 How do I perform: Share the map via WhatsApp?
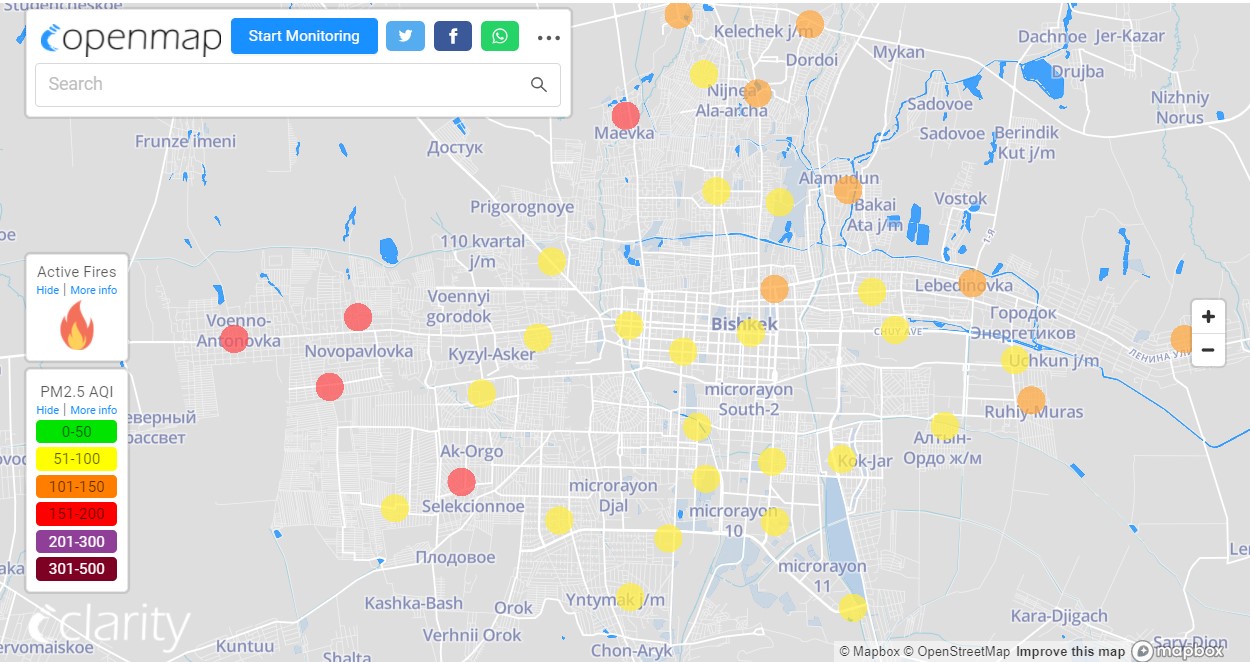coord(500,36)
